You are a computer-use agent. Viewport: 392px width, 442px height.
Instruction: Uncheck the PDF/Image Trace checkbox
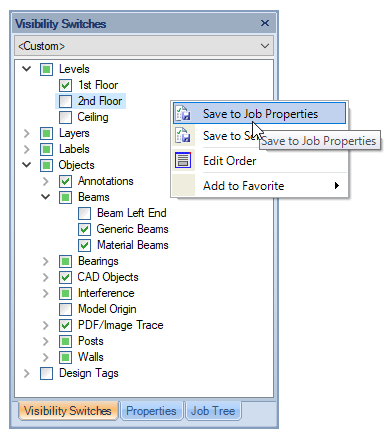click(x=65, y=325)
